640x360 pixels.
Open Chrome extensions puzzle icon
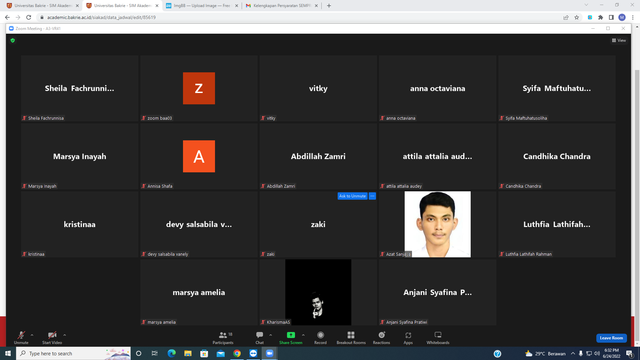600,18
